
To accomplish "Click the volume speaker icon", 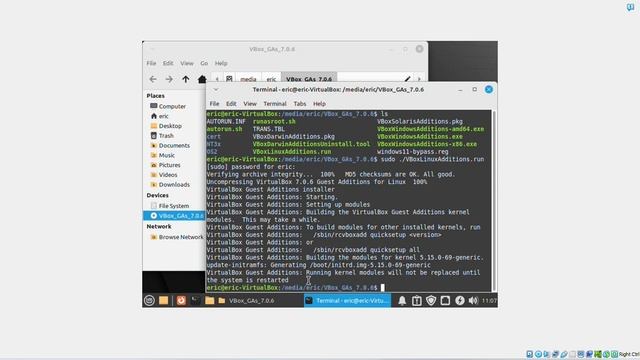I will coord(473,300).
